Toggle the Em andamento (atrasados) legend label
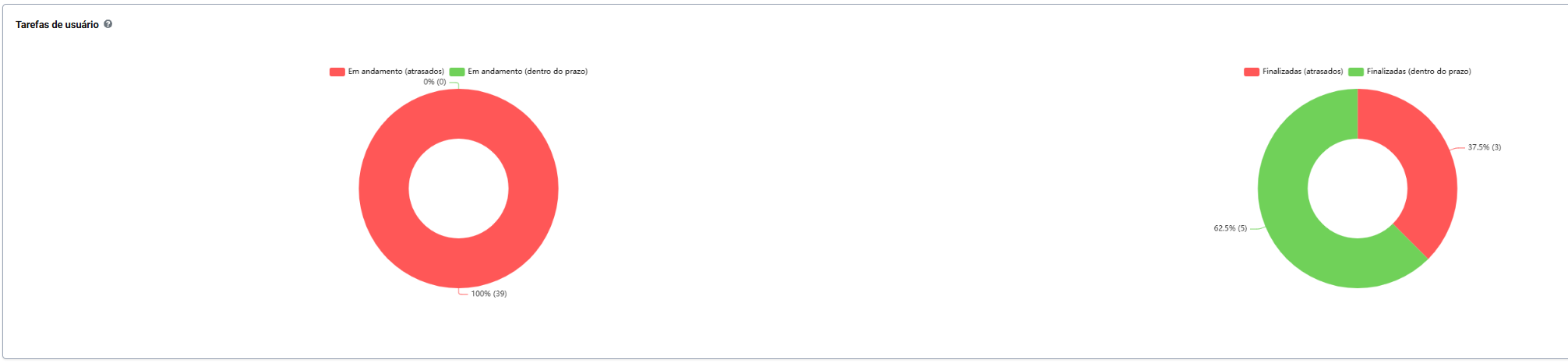This screenshot has height=363, width=1568. pyautogui.click(x=396, y=72)
